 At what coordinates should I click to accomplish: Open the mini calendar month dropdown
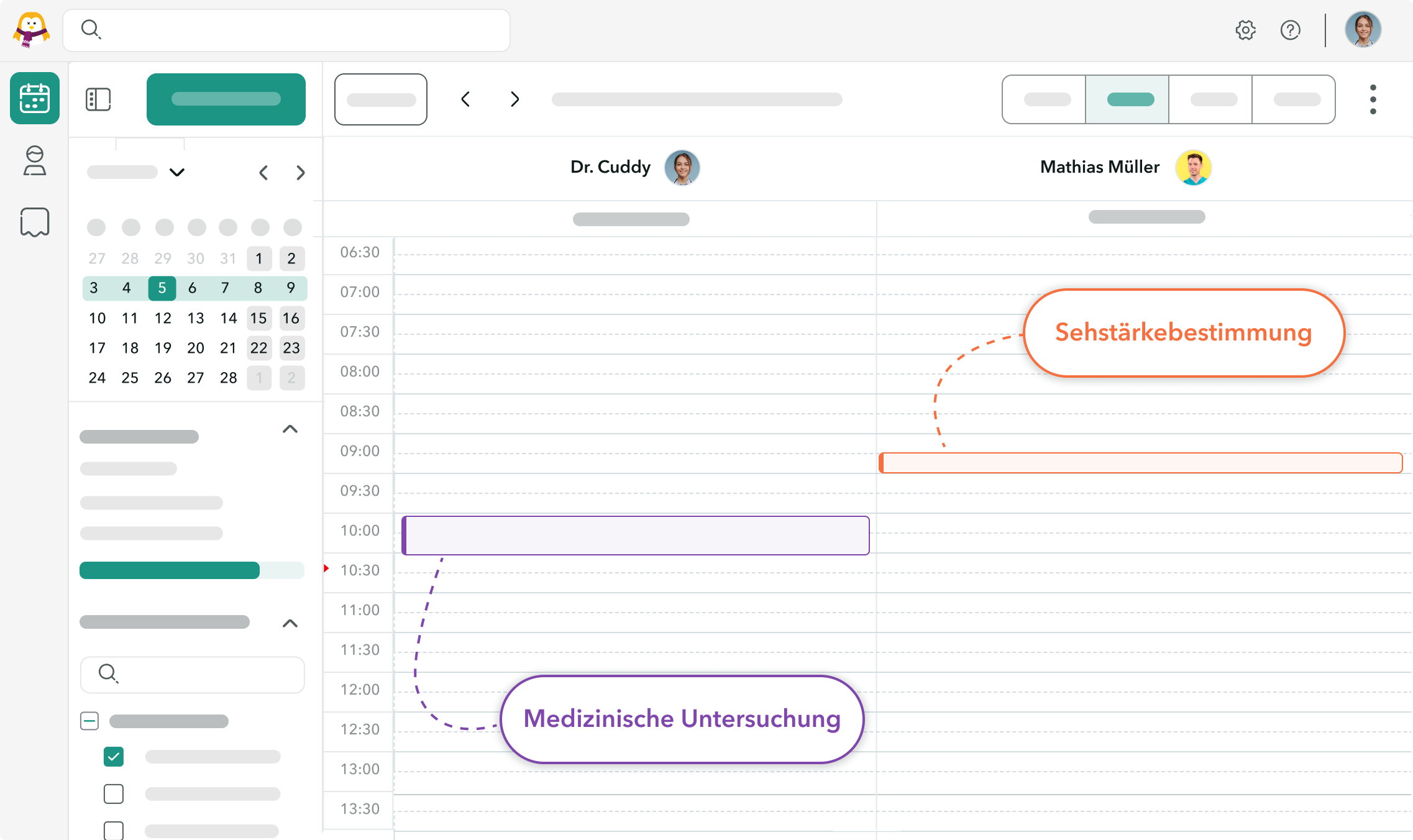pyautogui.click(x=177, y=172)
